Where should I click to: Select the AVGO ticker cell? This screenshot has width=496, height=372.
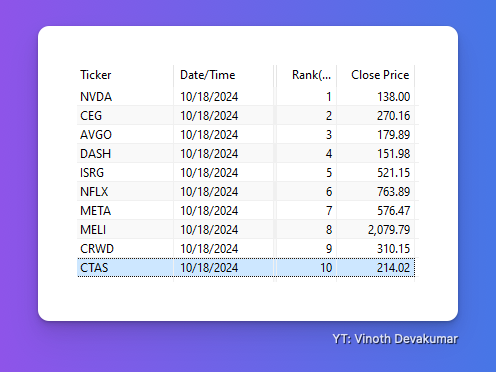pos(125,135)
